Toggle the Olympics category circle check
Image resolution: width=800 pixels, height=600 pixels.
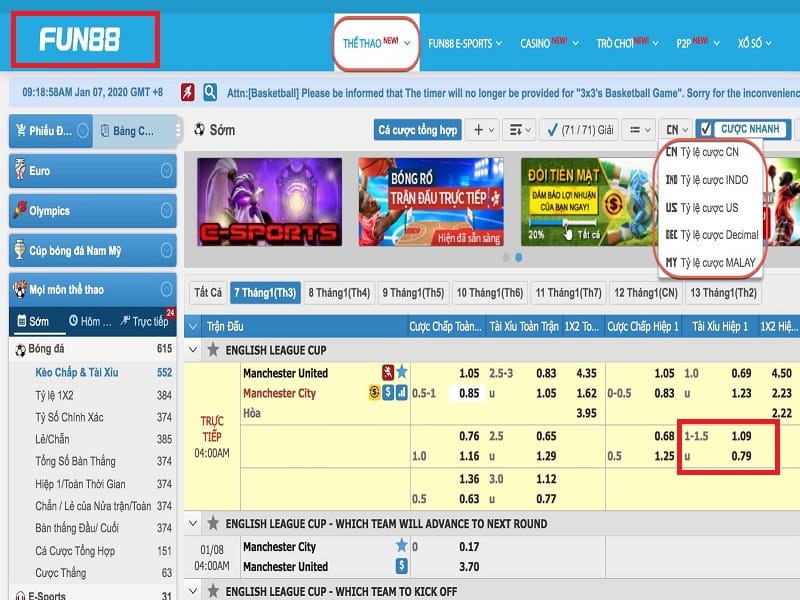tap(166, 211)
